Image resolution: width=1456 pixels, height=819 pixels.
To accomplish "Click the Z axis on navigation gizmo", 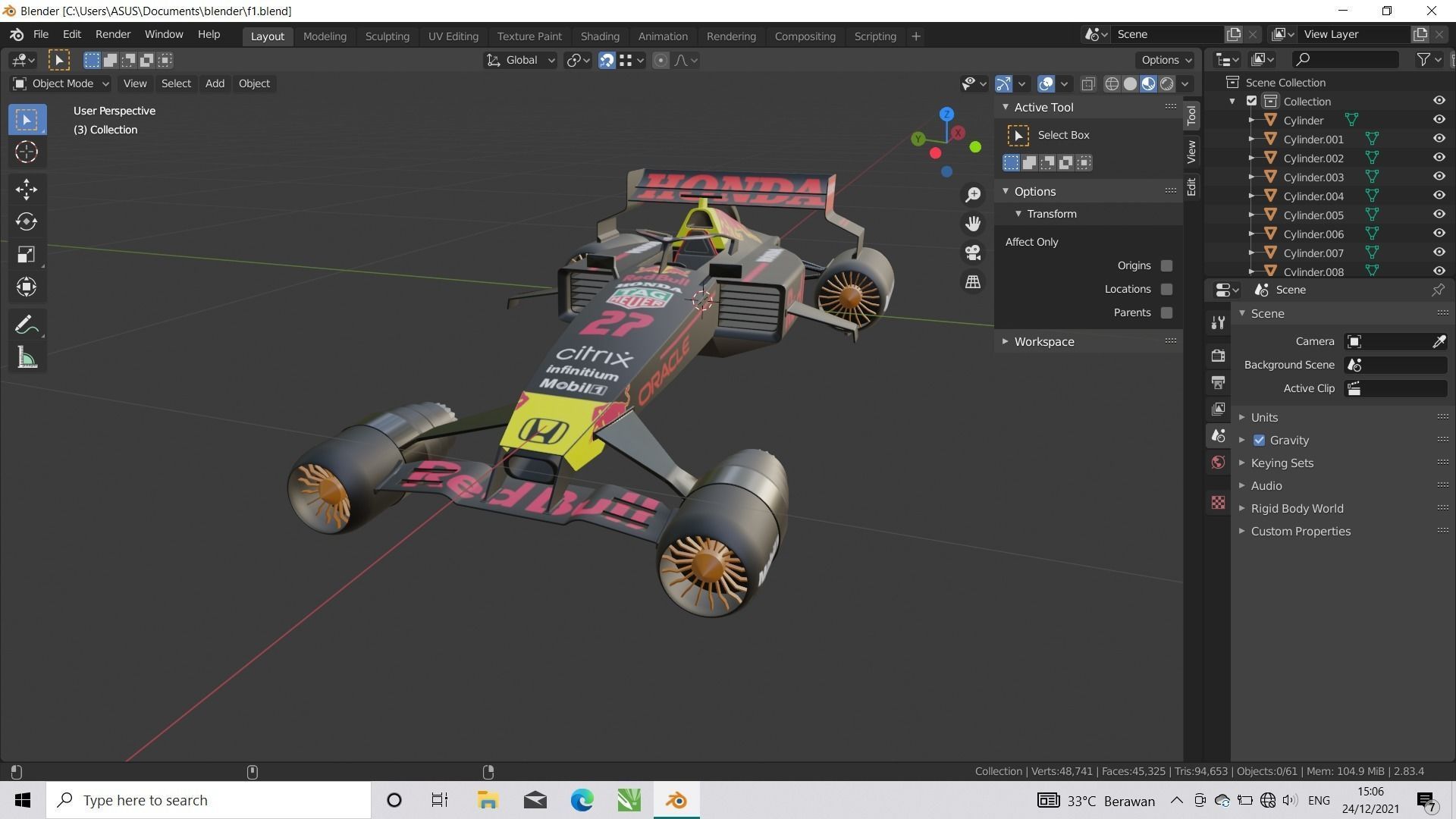I will pyautogui.click(x=946, y=115).
